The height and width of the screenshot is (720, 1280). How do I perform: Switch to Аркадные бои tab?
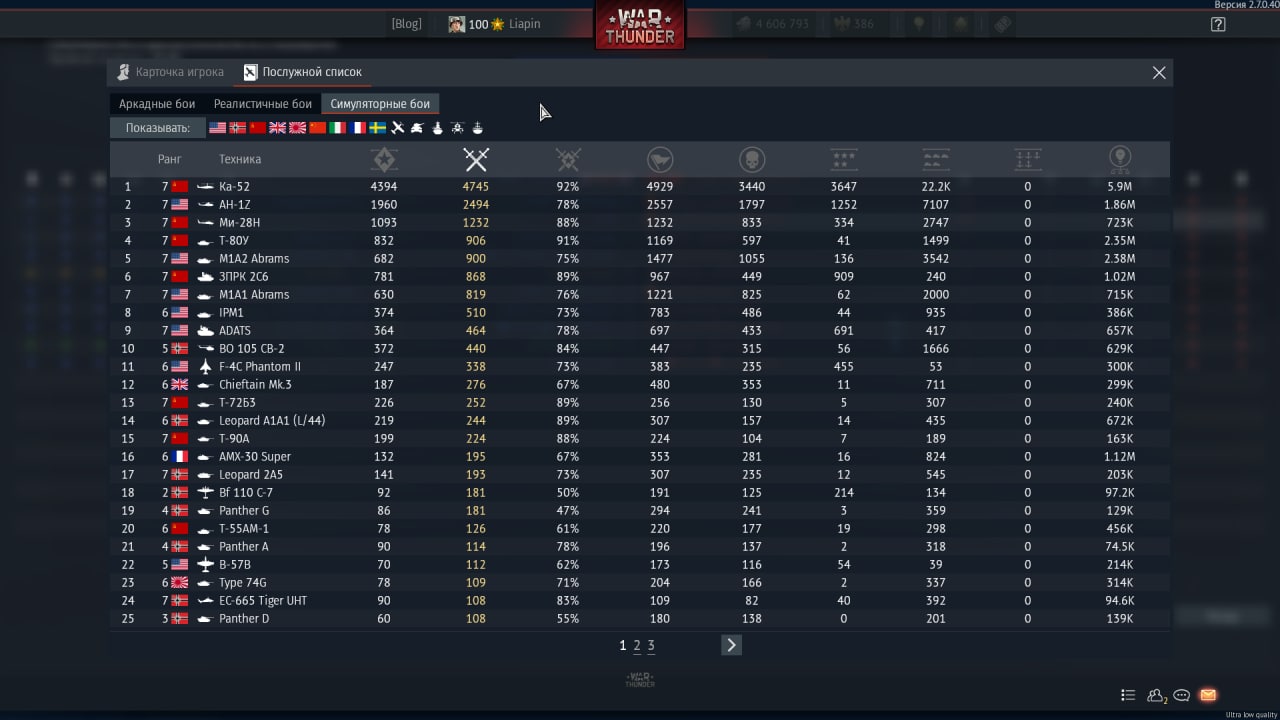157,104
